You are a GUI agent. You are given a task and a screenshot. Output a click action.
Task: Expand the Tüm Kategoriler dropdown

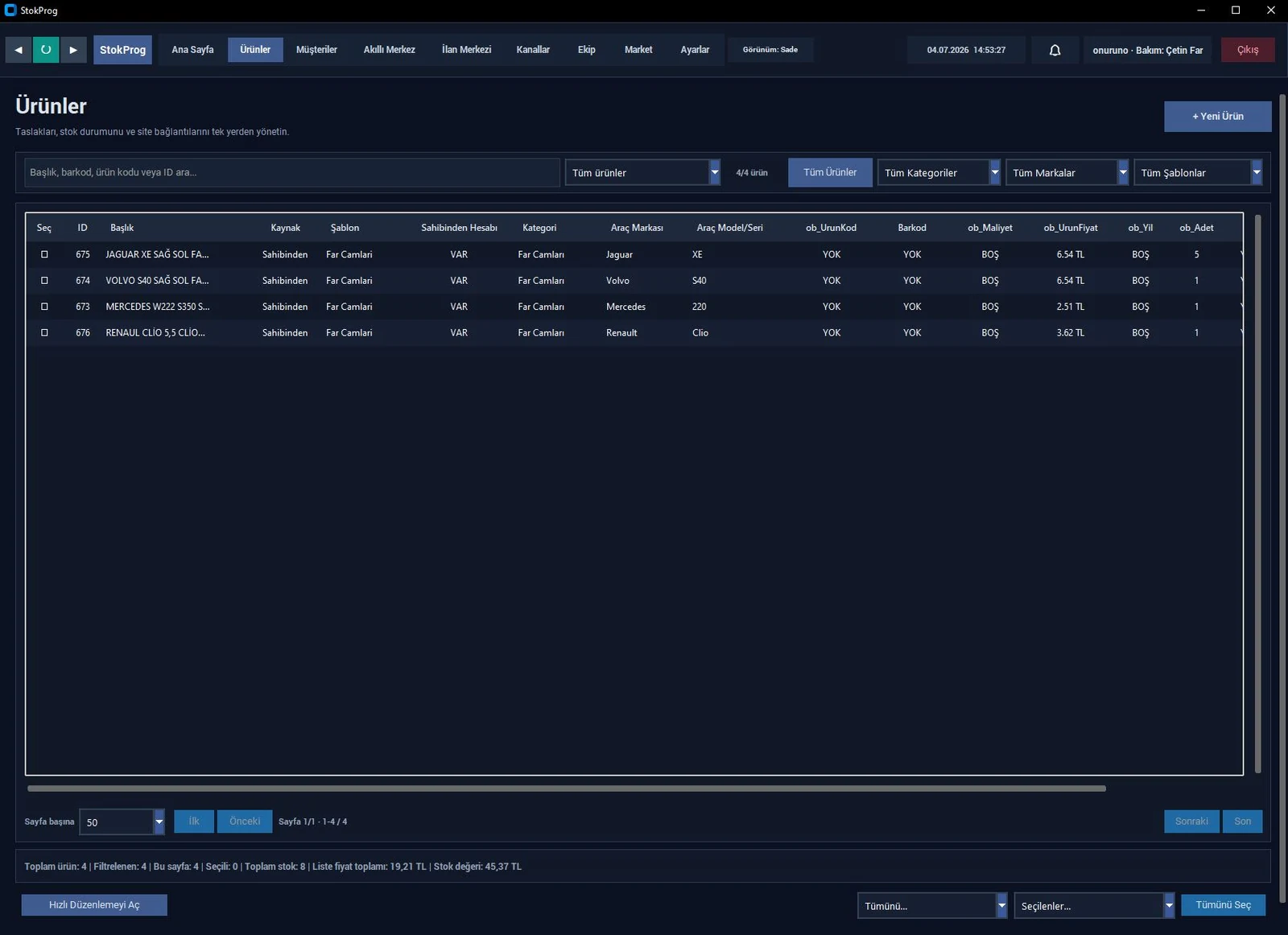coord(939,172)
